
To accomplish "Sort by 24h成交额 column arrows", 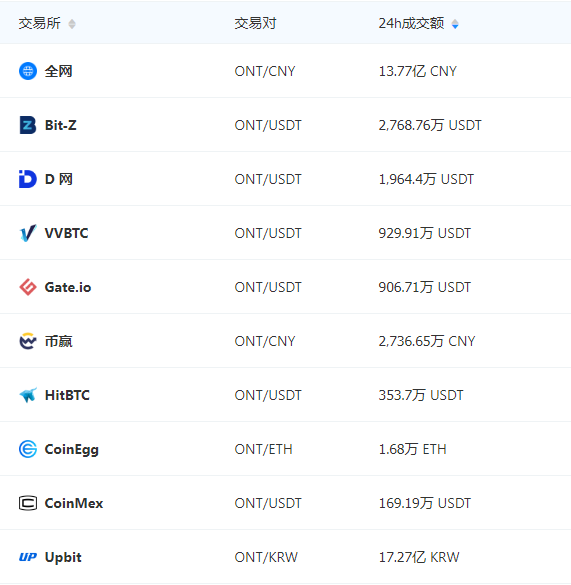I will pos(455,24).
